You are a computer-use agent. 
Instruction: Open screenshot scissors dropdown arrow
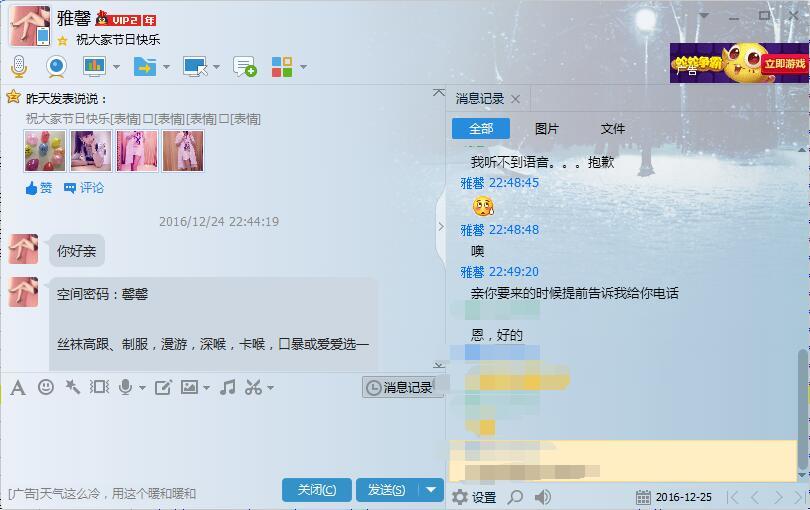pos(270,388)
